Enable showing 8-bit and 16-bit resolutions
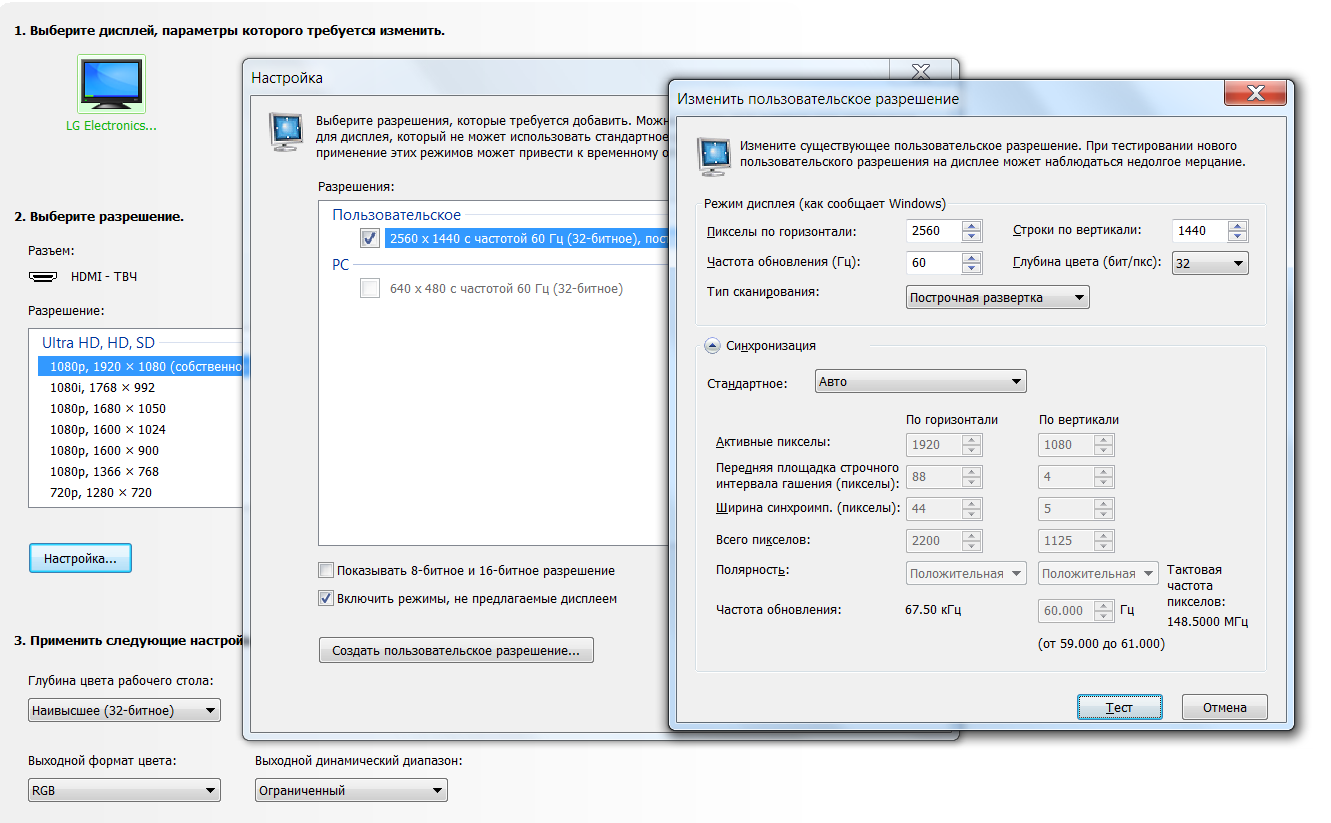Viewport: 1331px width, 823px height. click(x=326, y=570)
